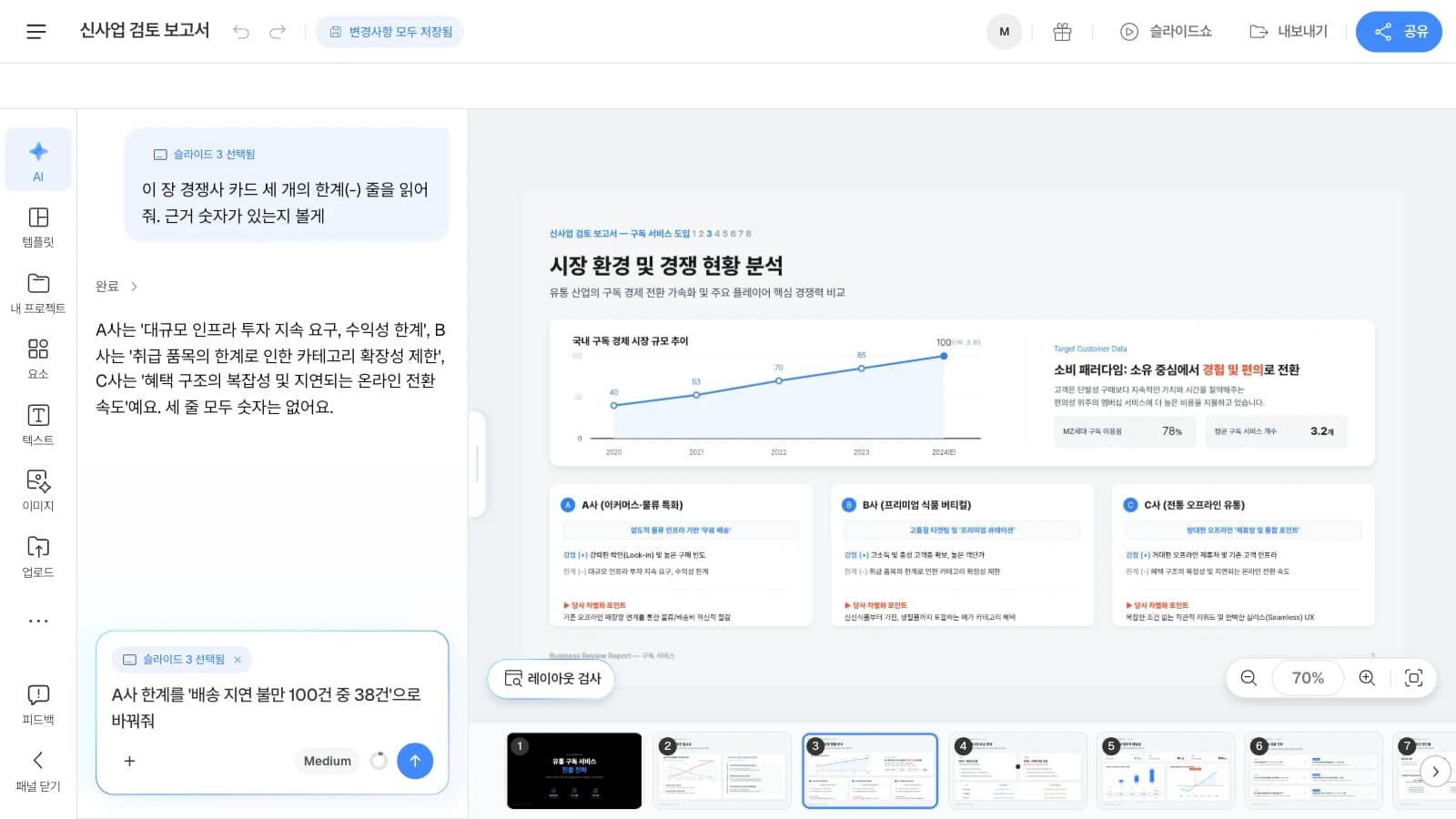Viewport: 1456px width, 819px height.
Task: Select slide 5 thumbnail
Action: click(1164, 771)
